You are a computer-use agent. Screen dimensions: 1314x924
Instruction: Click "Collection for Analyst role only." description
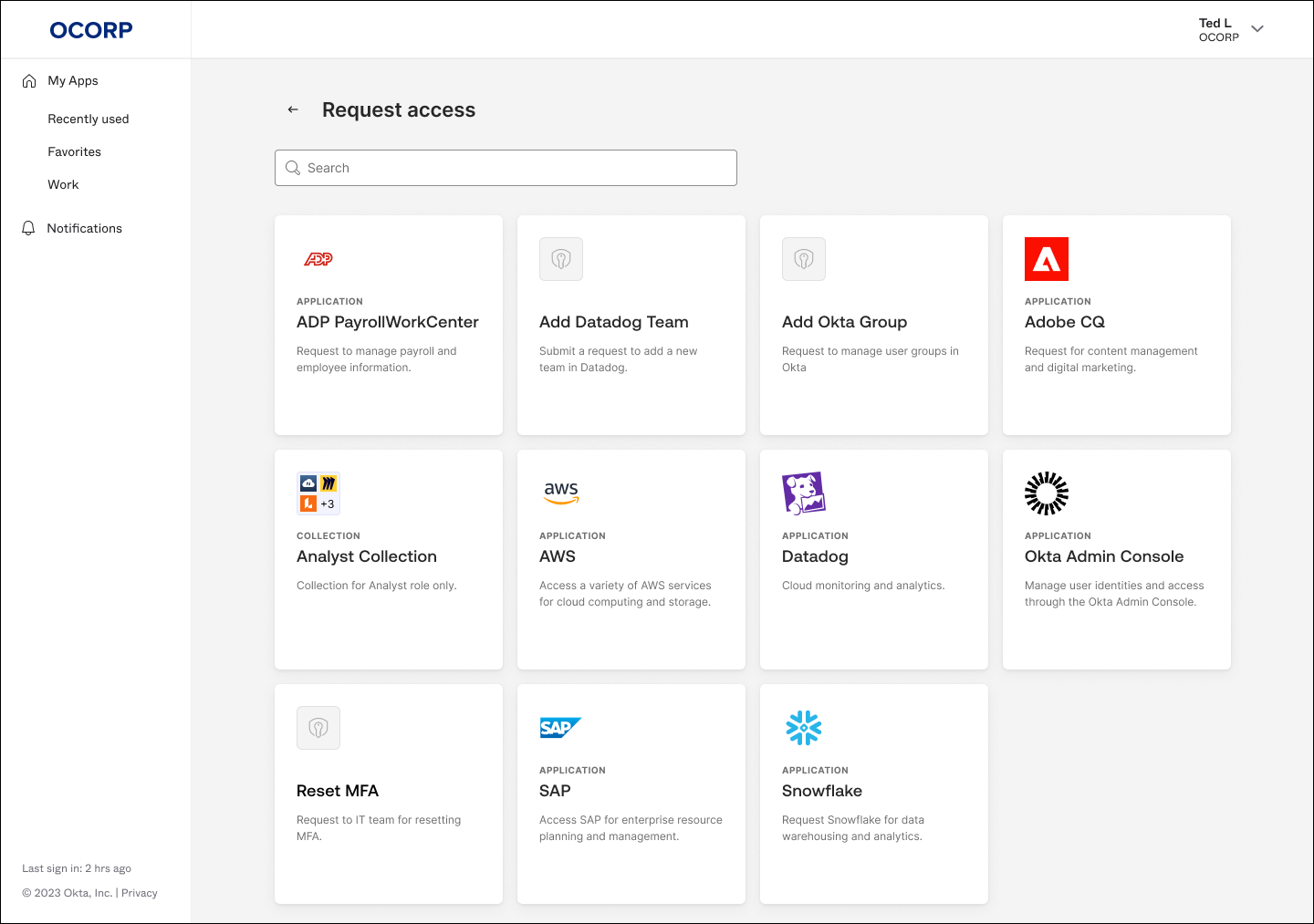coord(377,586)
